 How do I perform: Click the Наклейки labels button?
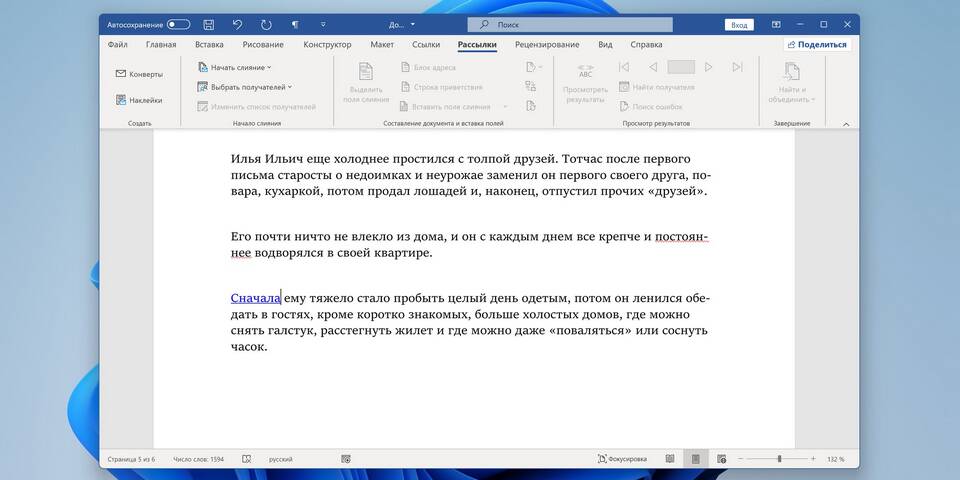[139, 100]
